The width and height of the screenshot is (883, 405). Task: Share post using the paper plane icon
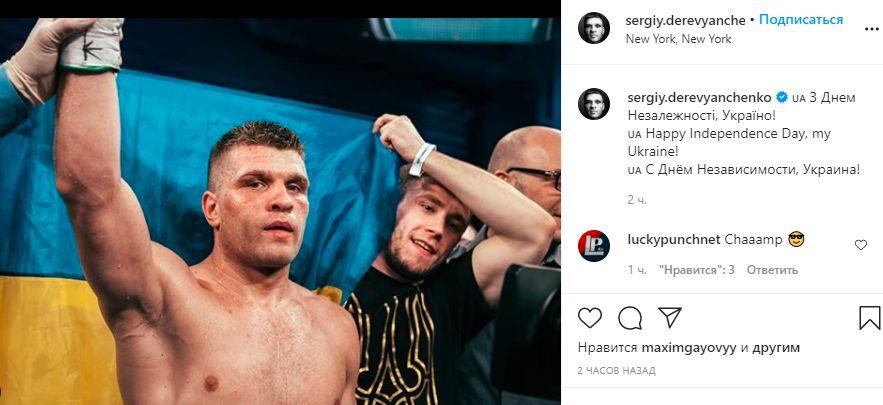coord(670,318)
